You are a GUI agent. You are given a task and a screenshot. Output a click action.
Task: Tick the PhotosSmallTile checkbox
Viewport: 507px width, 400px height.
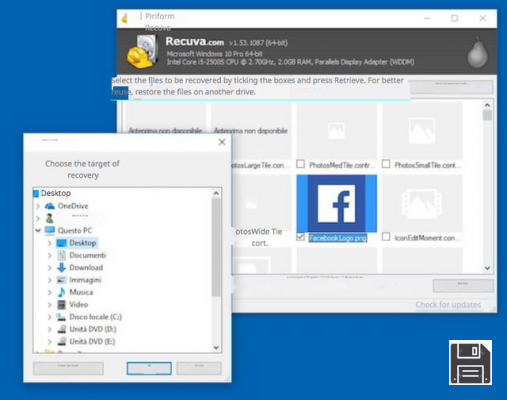[x=386, y=164]
